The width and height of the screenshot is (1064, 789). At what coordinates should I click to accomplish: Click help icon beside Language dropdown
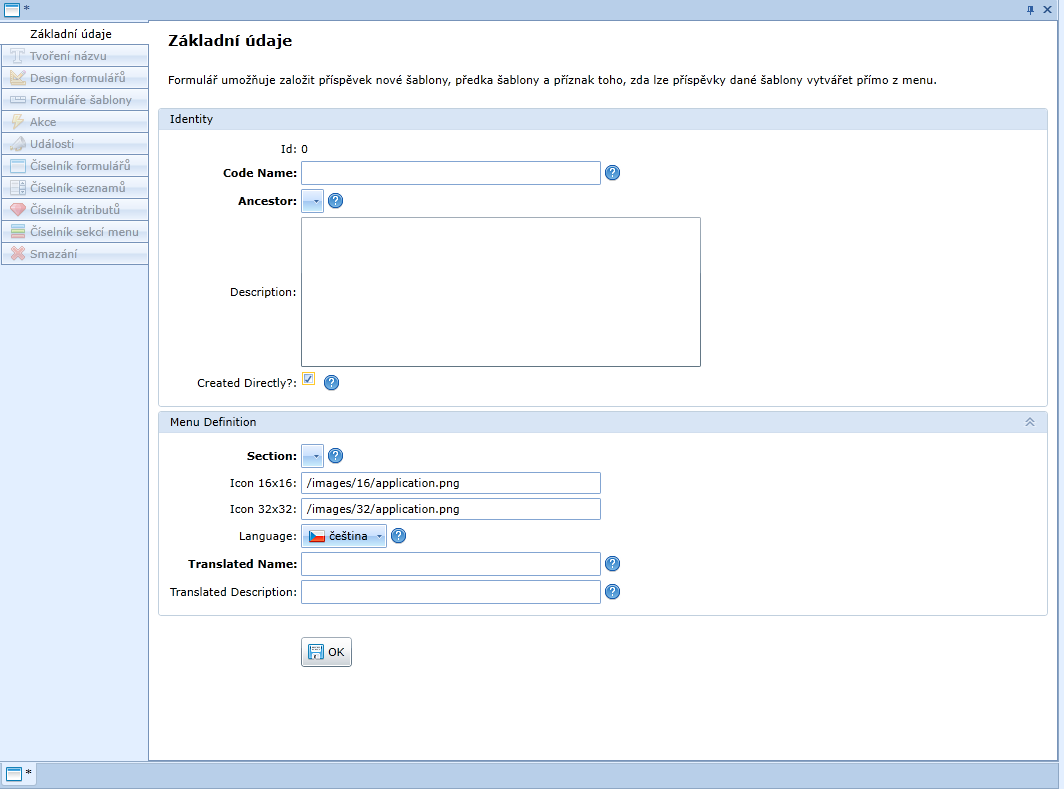pyautogui.click(x=398, y=536)
